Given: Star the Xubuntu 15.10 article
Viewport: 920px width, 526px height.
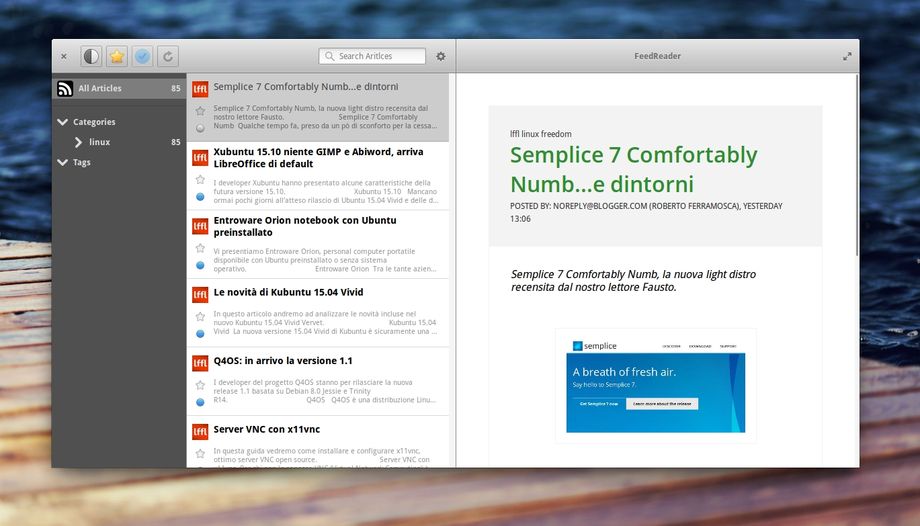Looking at the screenshot, I should coord(200,180).
